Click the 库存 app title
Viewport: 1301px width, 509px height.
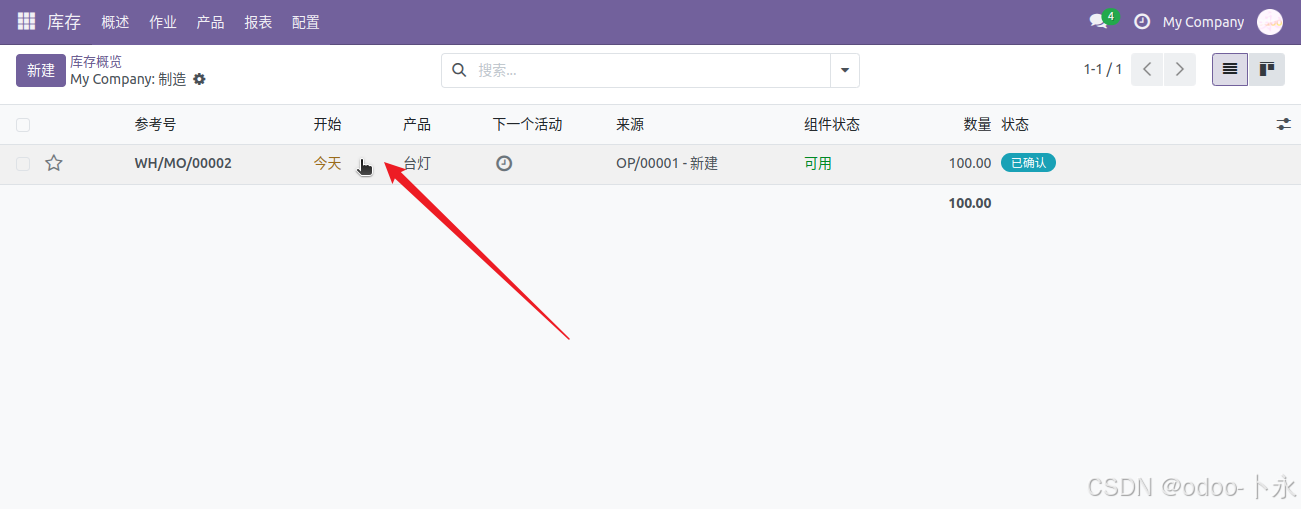[64, 22]
